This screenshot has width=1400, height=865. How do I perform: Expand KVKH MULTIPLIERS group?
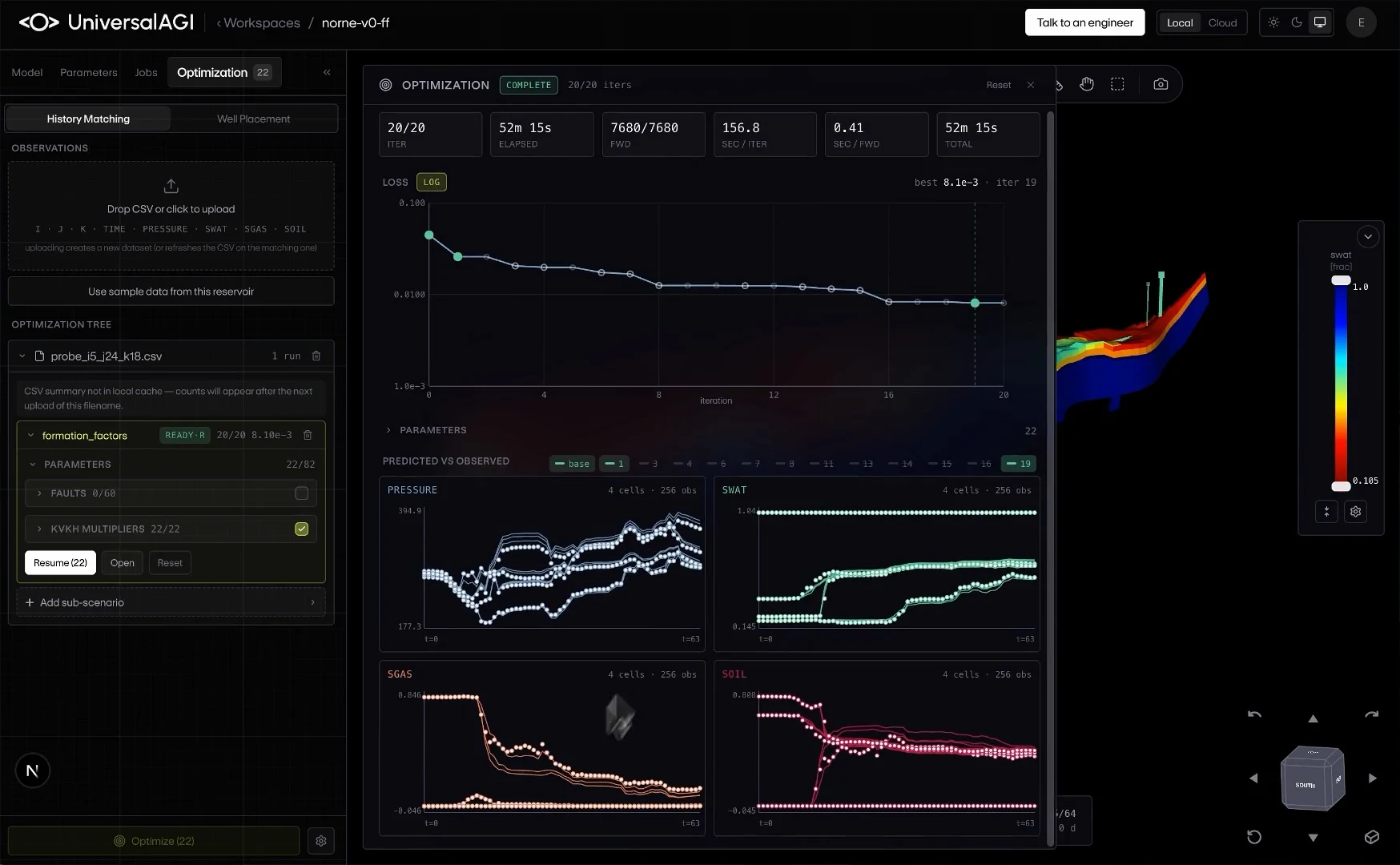click(39, 529)
